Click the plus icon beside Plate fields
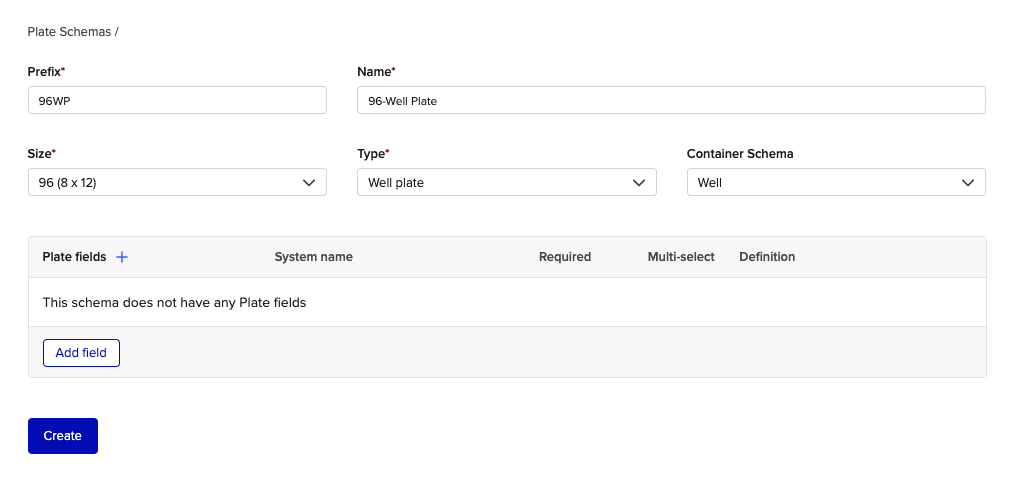 (122, 257)
